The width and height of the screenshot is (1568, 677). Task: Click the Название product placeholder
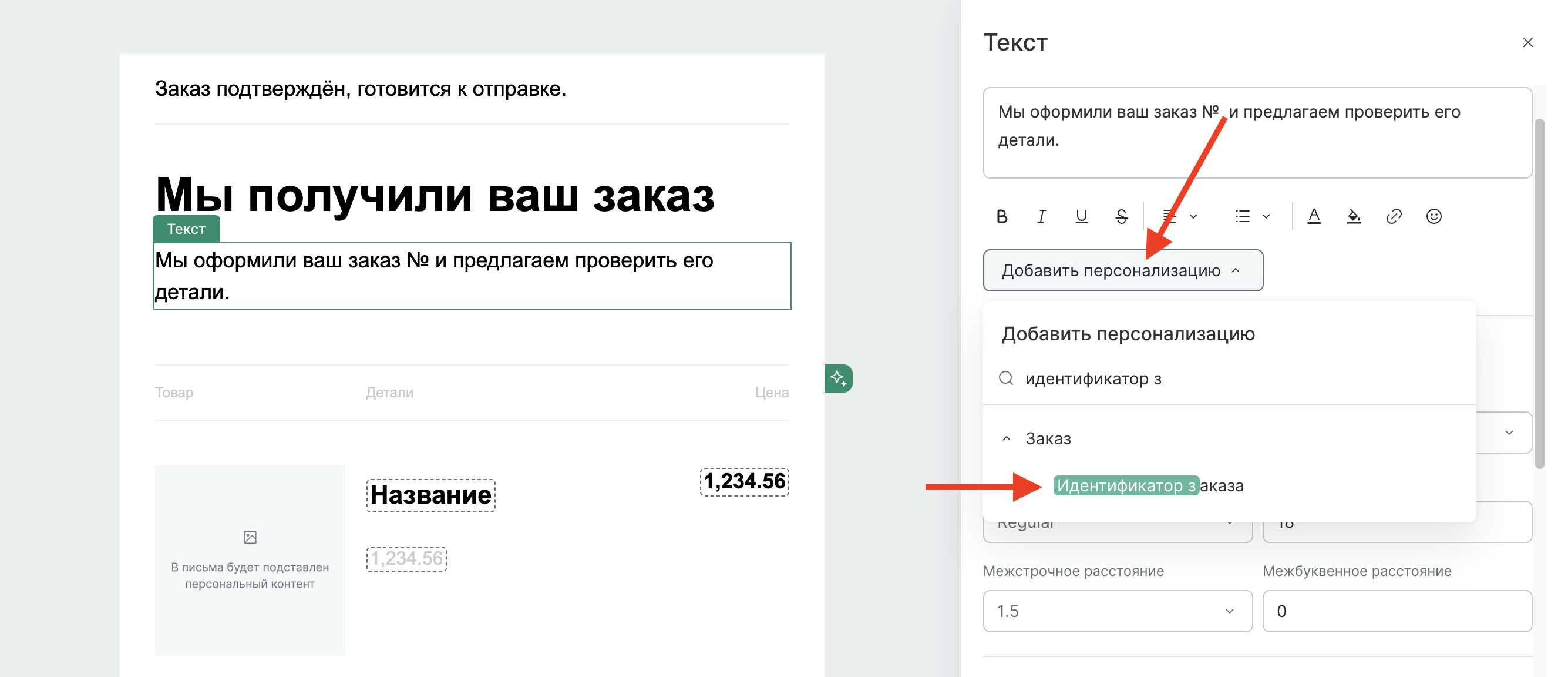tap(431, 495)
